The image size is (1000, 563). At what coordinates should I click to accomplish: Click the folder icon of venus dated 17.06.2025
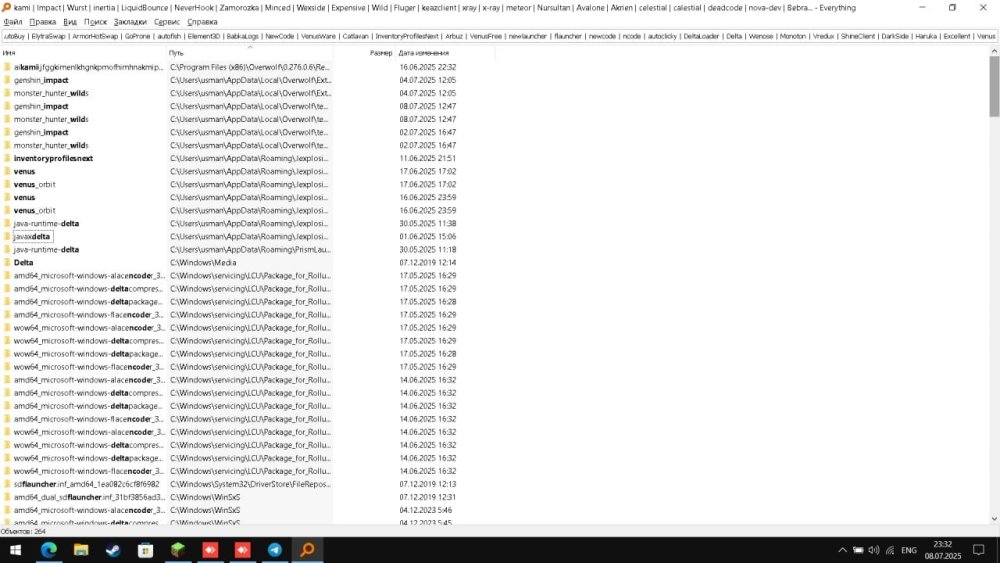coord(7,172)
